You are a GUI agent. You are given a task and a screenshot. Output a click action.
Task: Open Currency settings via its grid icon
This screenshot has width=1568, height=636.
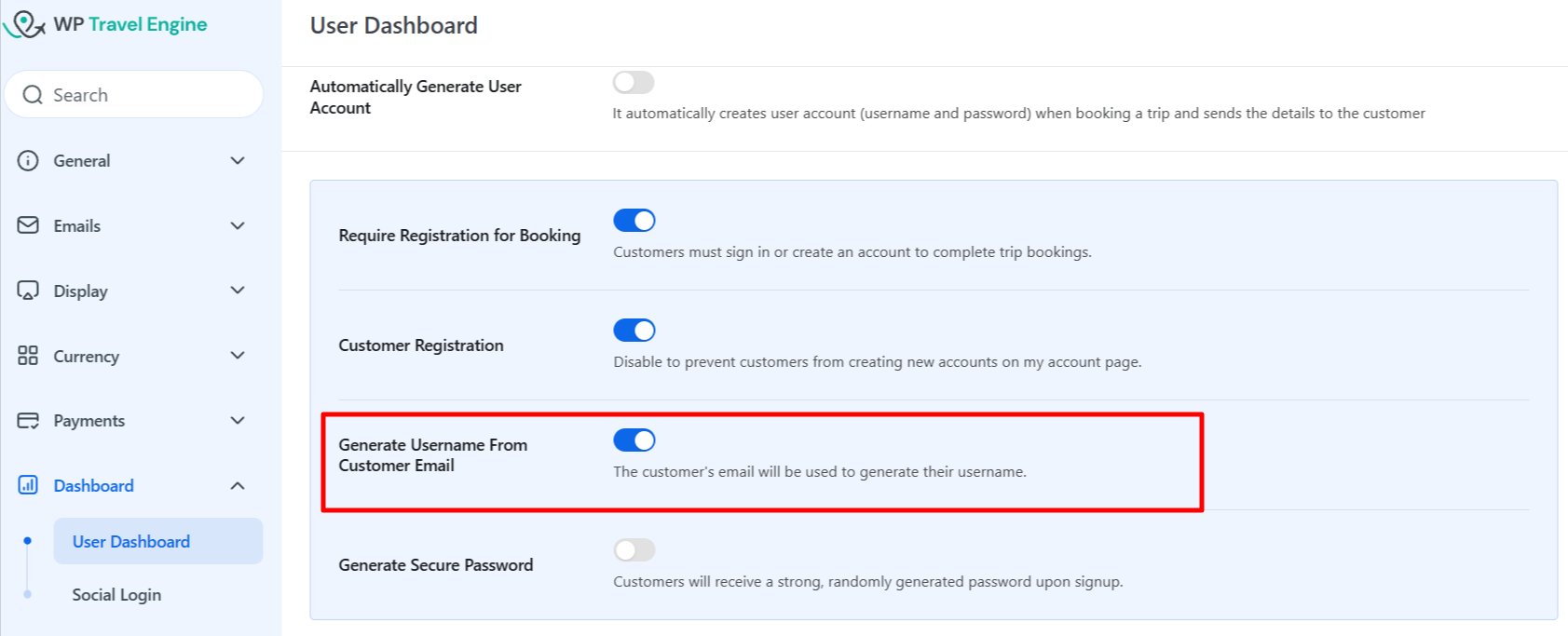pyautogui.click(x=26, y=356)
